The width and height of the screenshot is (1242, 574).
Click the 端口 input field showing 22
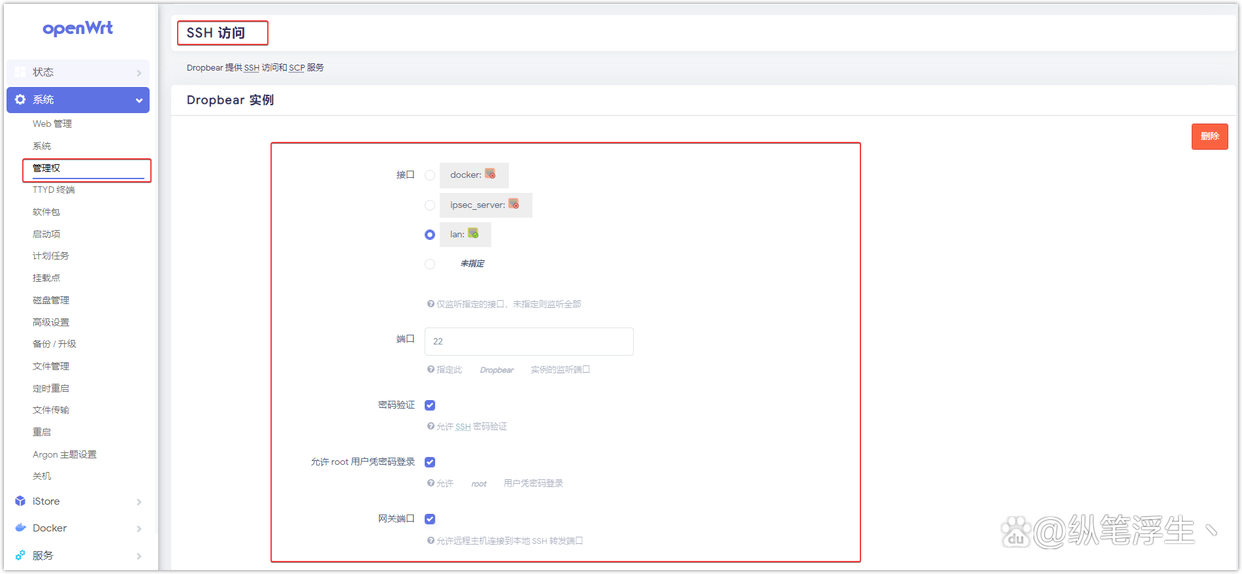point(529,341)
